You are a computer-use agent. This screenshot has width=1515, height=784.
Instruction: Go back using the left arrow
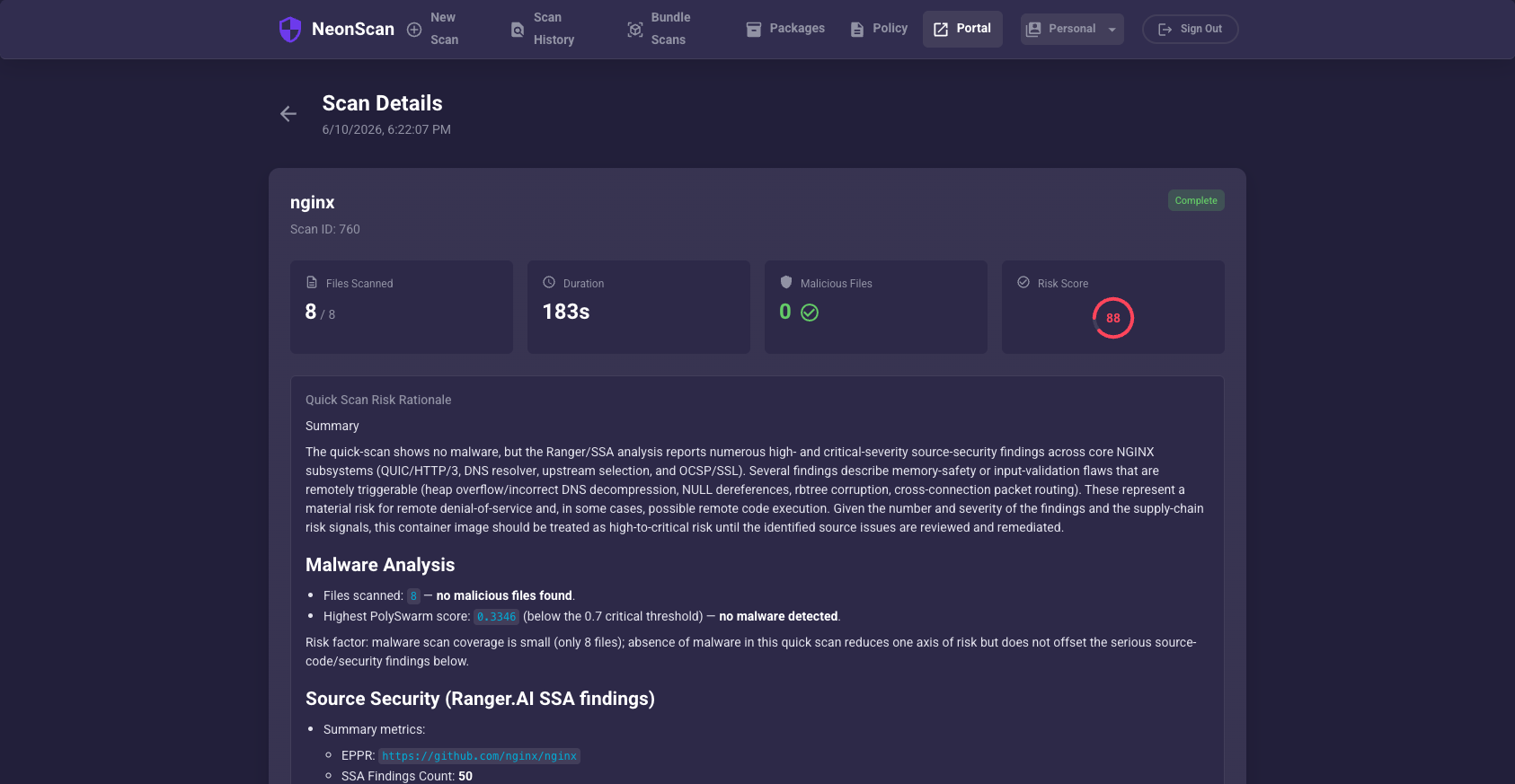(288, 114)
